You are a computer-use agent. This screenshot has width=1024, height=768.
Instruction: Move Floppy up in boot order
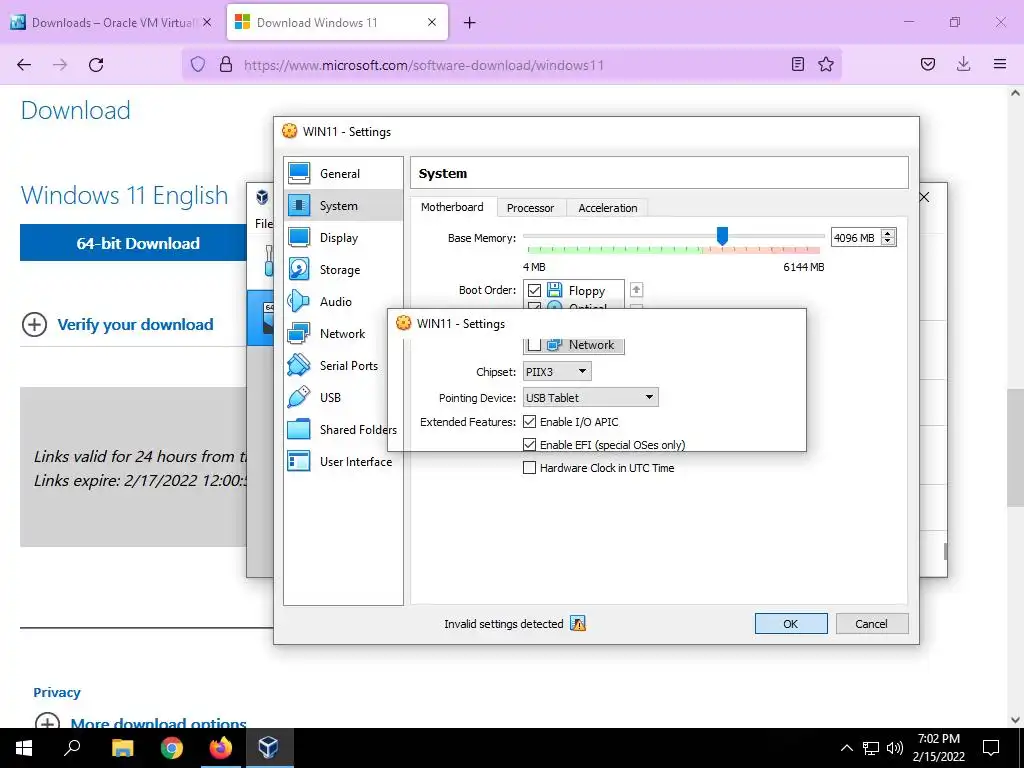[637, 289]
